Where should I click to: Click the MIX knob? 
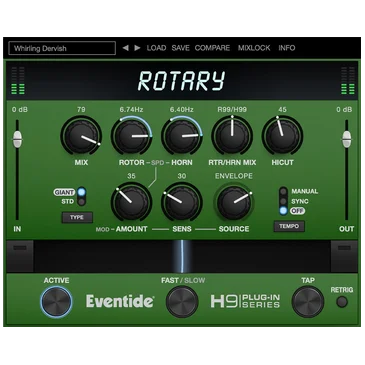tap(81, 136)
